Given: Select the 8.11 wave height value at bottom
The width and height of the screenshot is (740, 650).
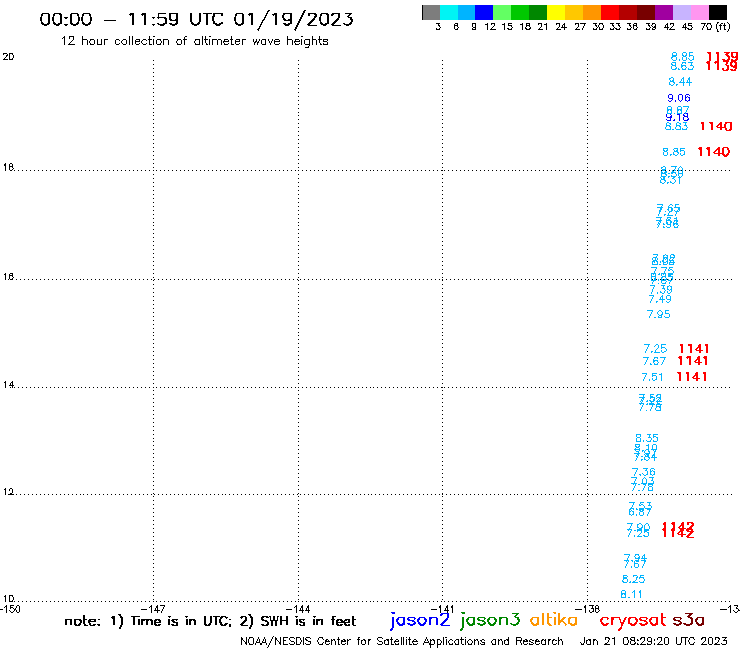Looking at the screenshot, I should click(x=631, y=594).
